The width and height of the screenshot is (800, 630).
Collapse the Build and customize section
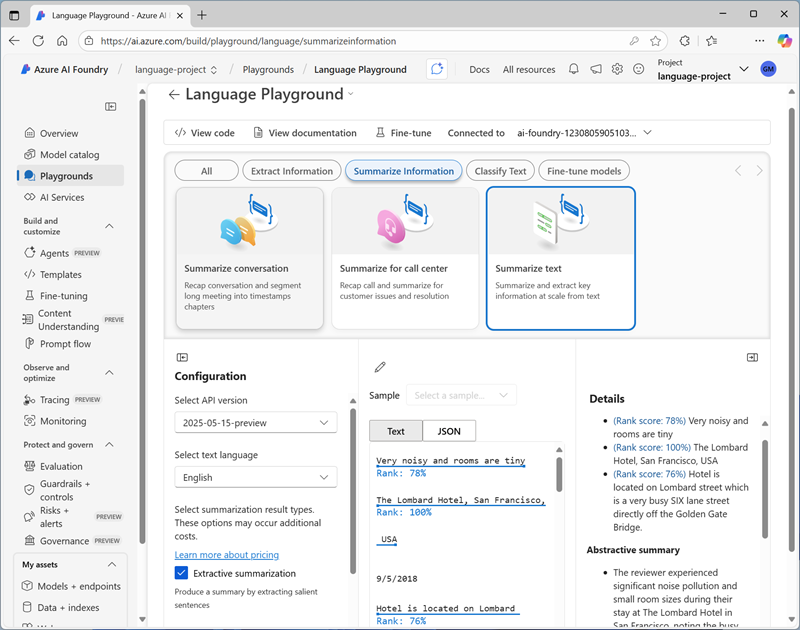pos(110,226)
